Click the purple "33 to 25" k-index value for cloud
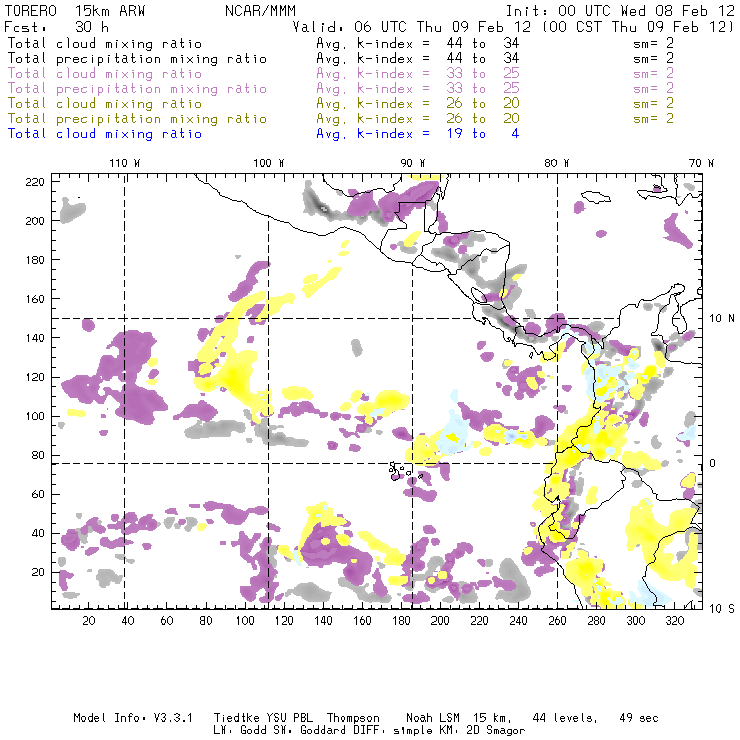This screenshot has width=740, height=740. pyautogui.click(x=483, y=74)
